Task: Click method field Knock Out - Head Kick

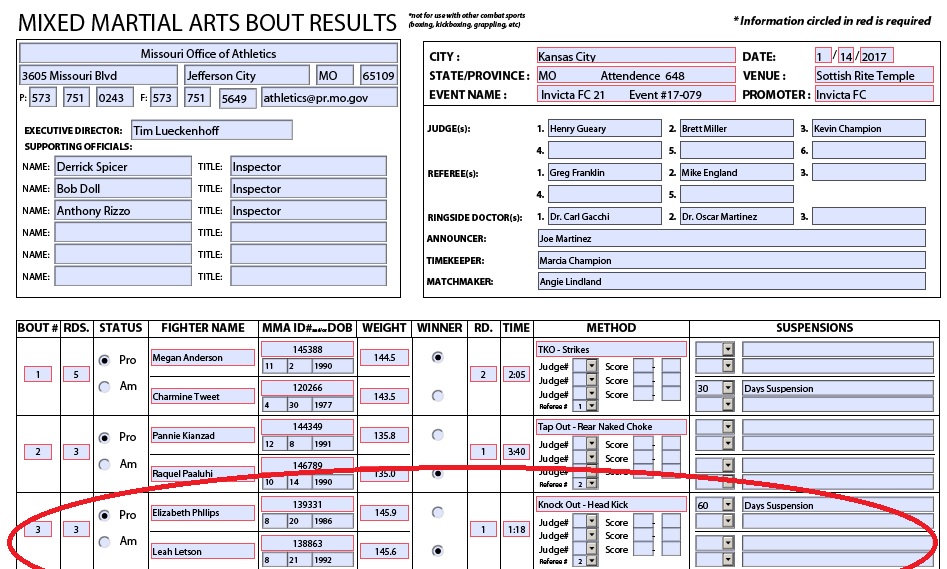Action: coord(611,504)
